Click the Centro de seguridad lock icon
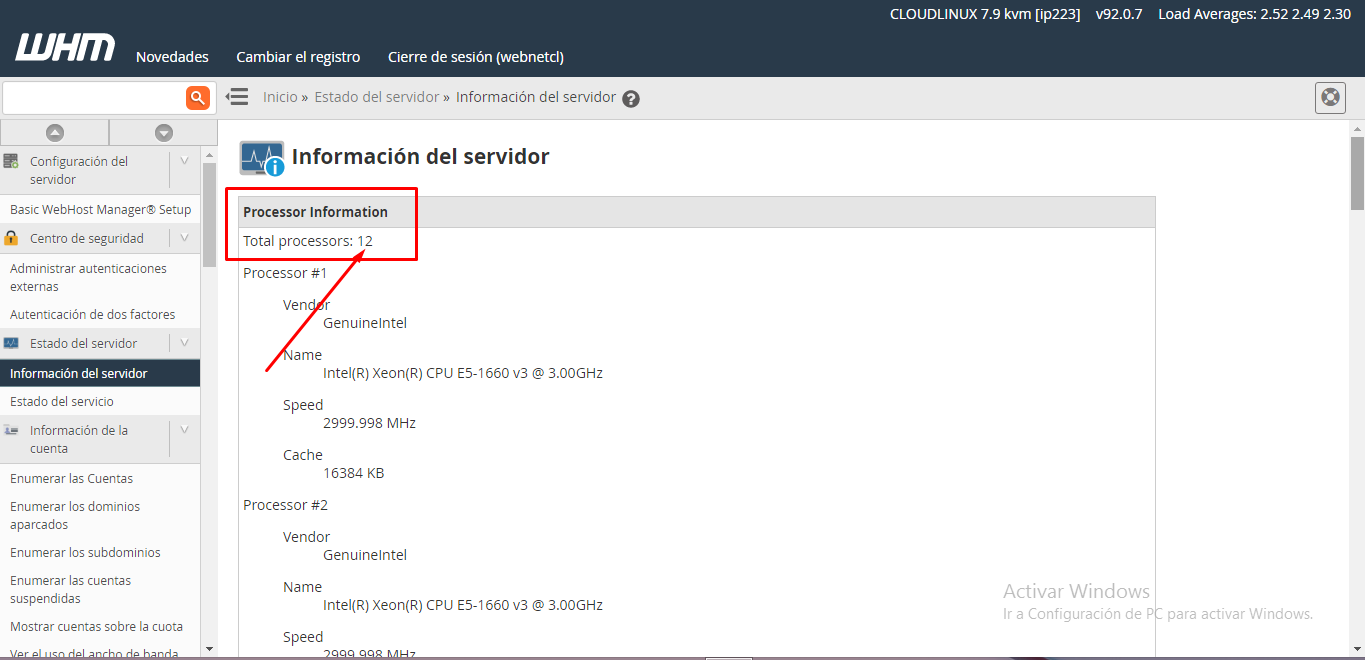This screenshot has height=660, width=1365. 11,238
